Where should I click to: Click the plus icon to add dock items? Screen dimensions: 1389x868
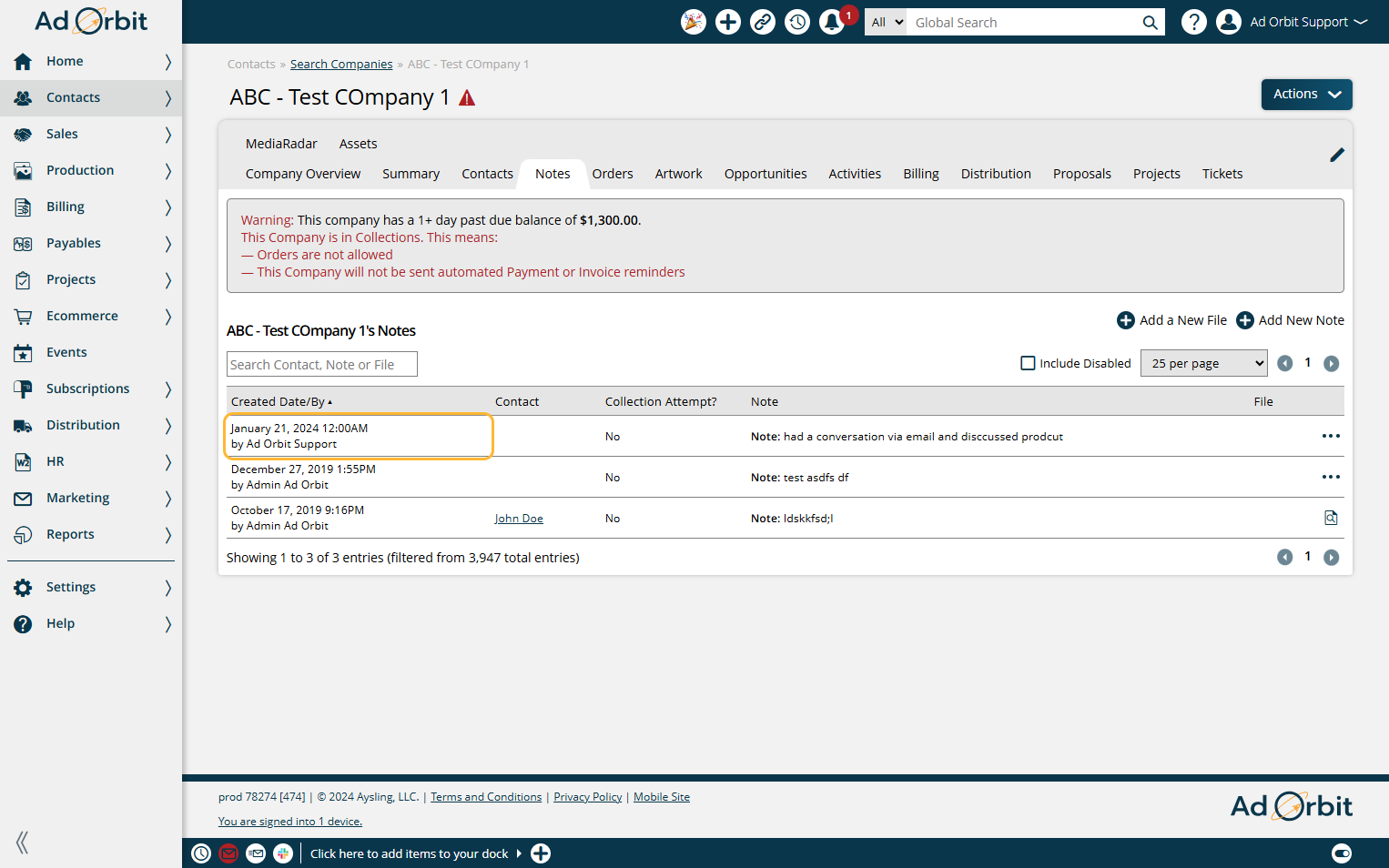pyautogui.click(x=541, y=853)
